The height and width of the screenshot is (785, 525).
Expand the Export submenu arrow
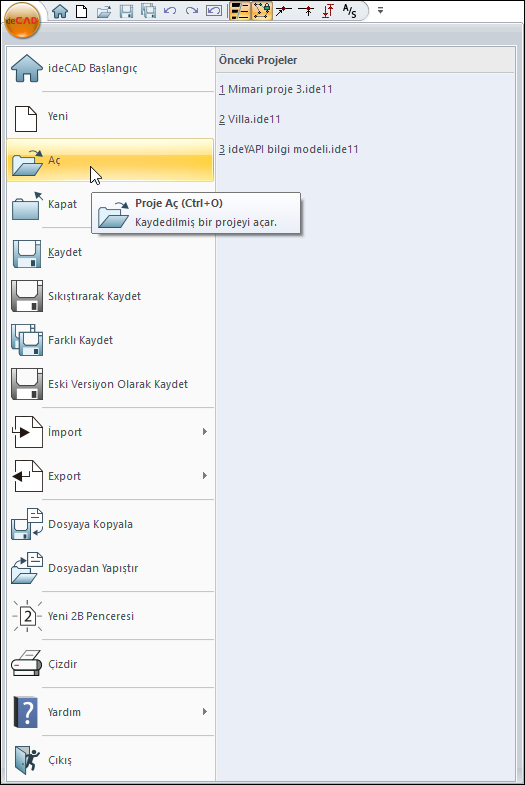point(205,476)
